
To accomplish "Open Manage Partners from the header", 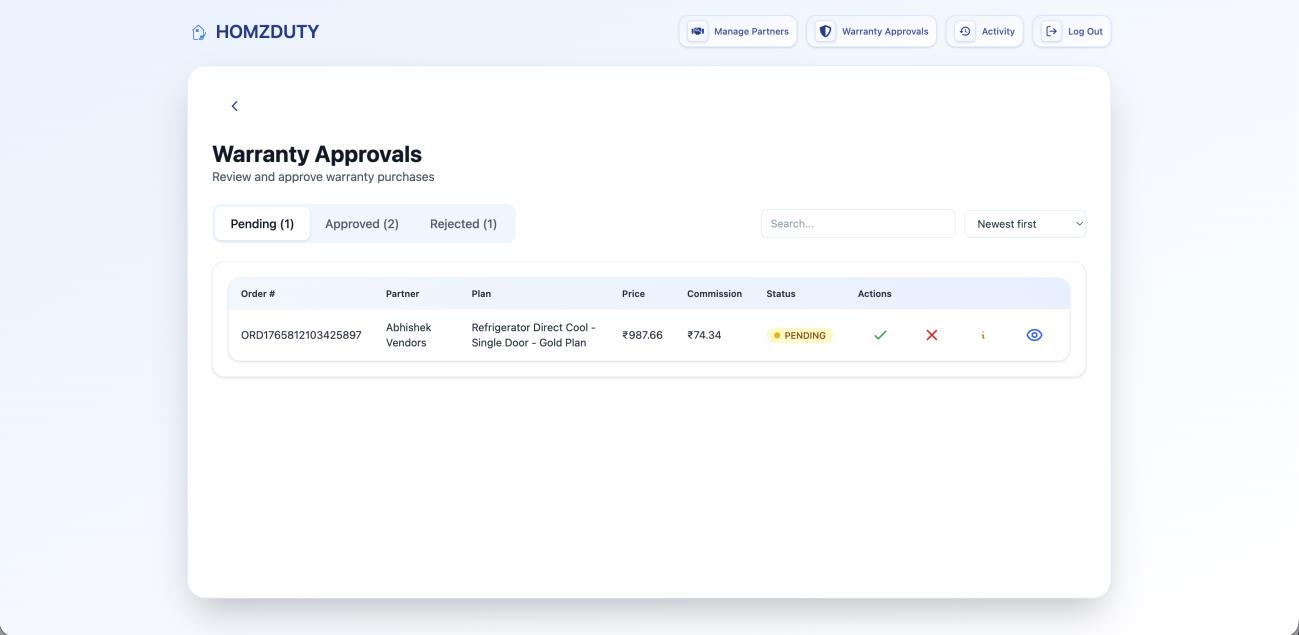I will (738, 31).
